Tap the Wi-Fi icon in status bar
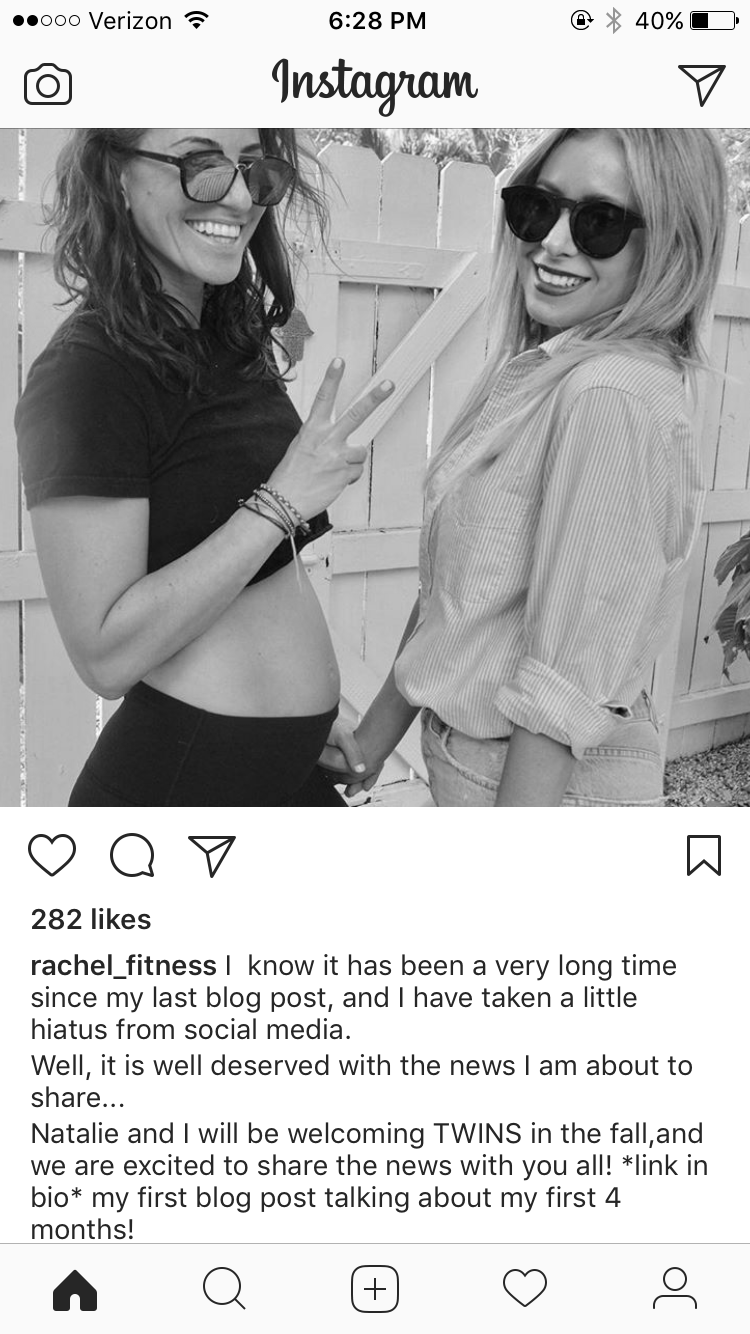The width and height of the screenshot is (750, 1334). pos(197,20)
